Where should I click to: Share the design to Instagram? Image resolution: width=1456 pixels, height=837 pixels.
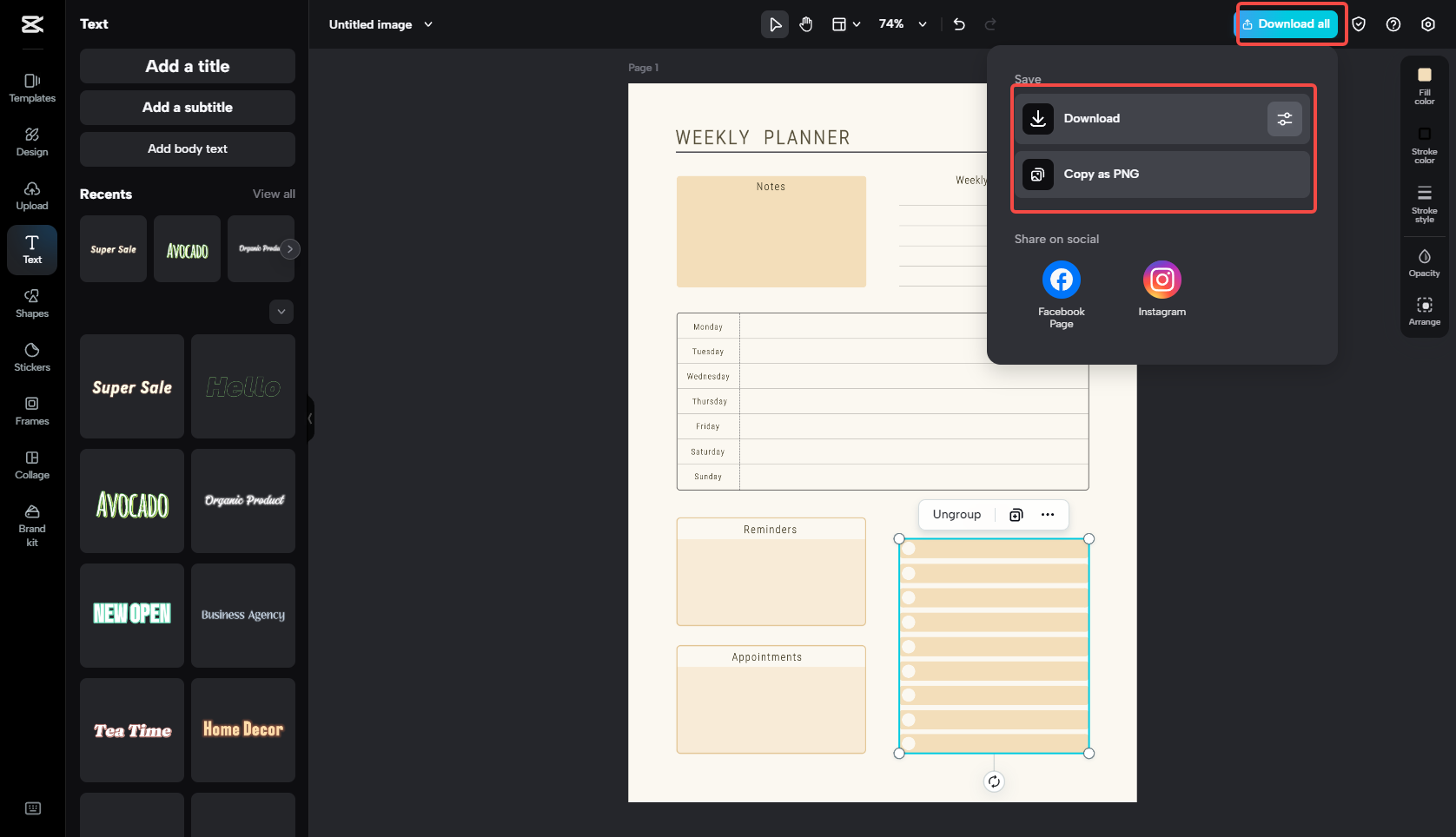point(1161,280)
